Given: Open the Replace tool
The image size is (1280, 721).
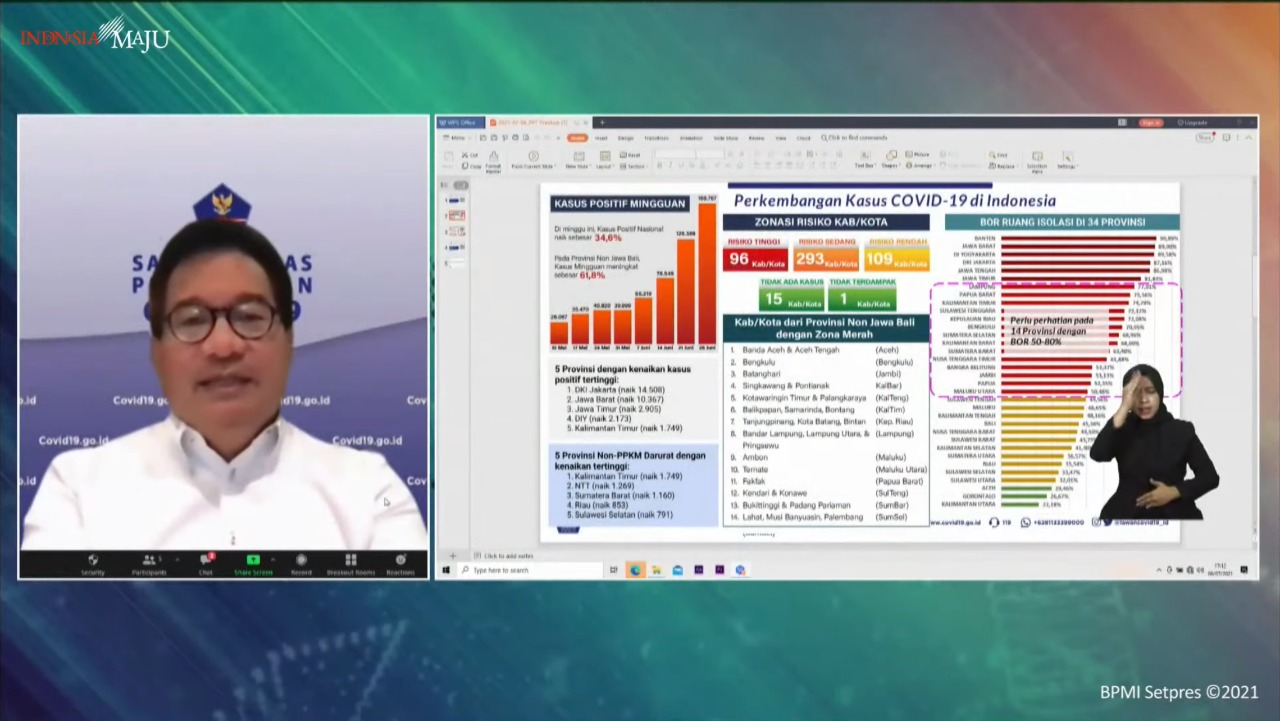Looking at the screenshot, I should tap(1003, 166).
